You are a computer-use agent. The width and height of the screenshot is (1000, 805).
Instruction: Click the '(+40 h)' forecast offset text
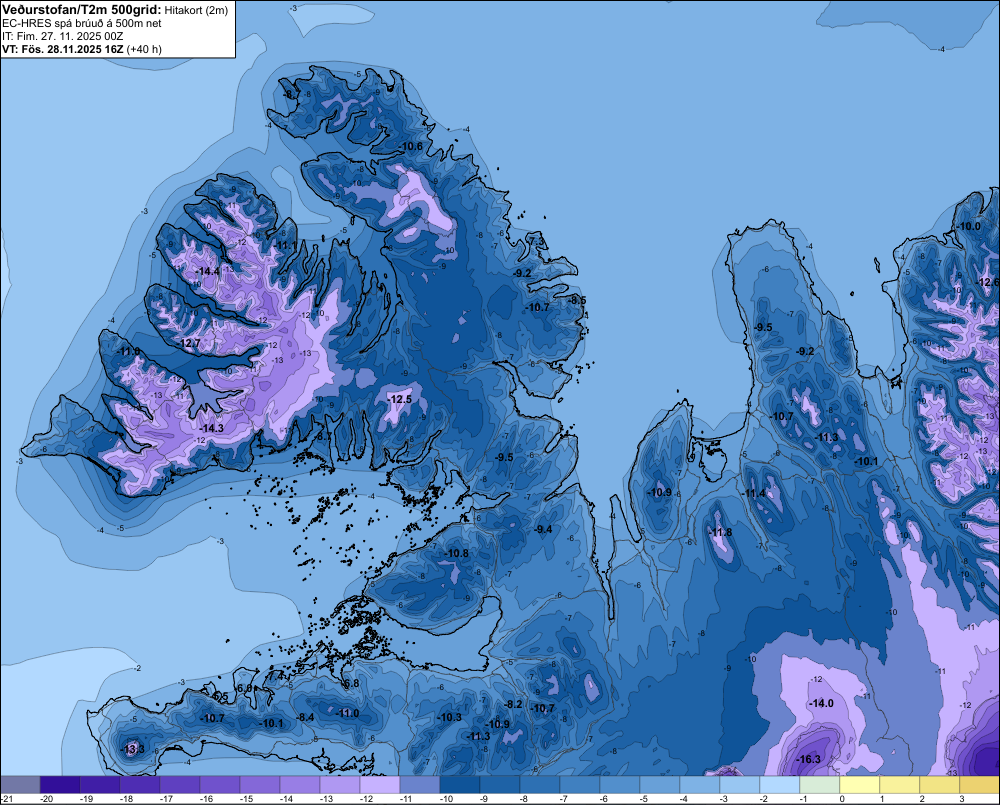click(144, 49)
